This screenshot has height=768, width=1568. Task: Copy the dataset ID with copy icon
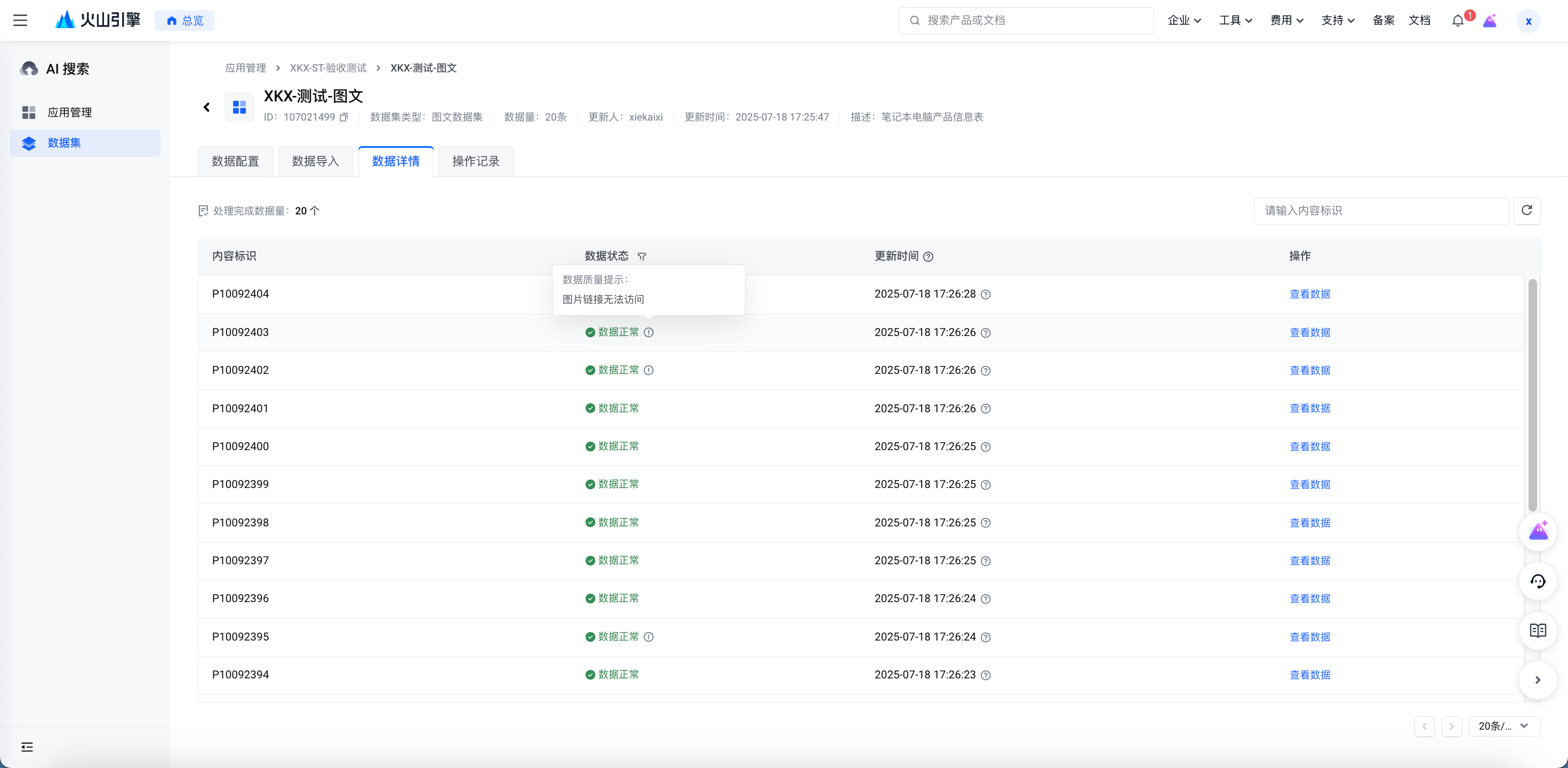coord(344,117)
